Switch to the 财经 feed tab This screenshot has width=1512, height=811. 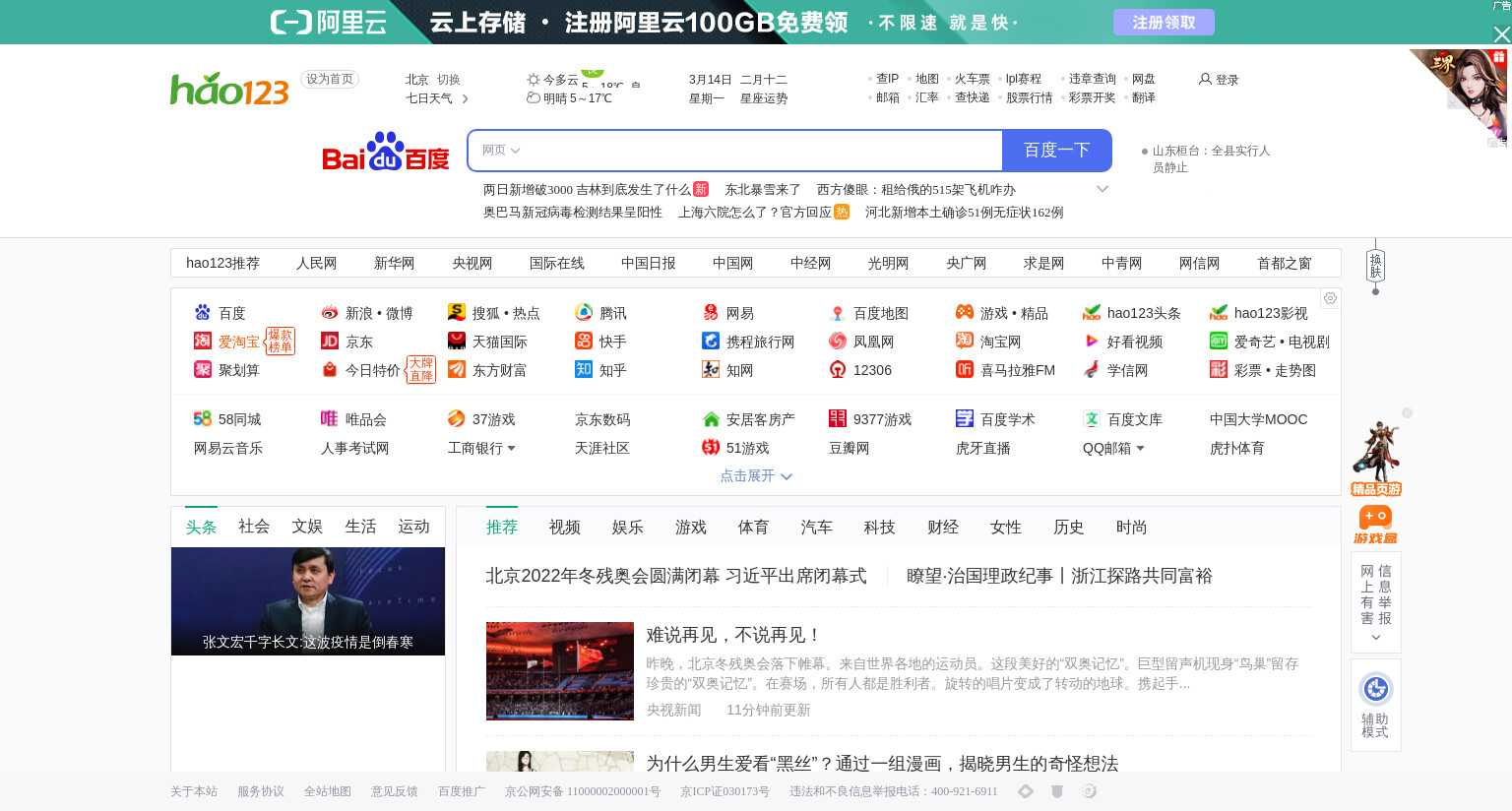(x=943, y=528)
